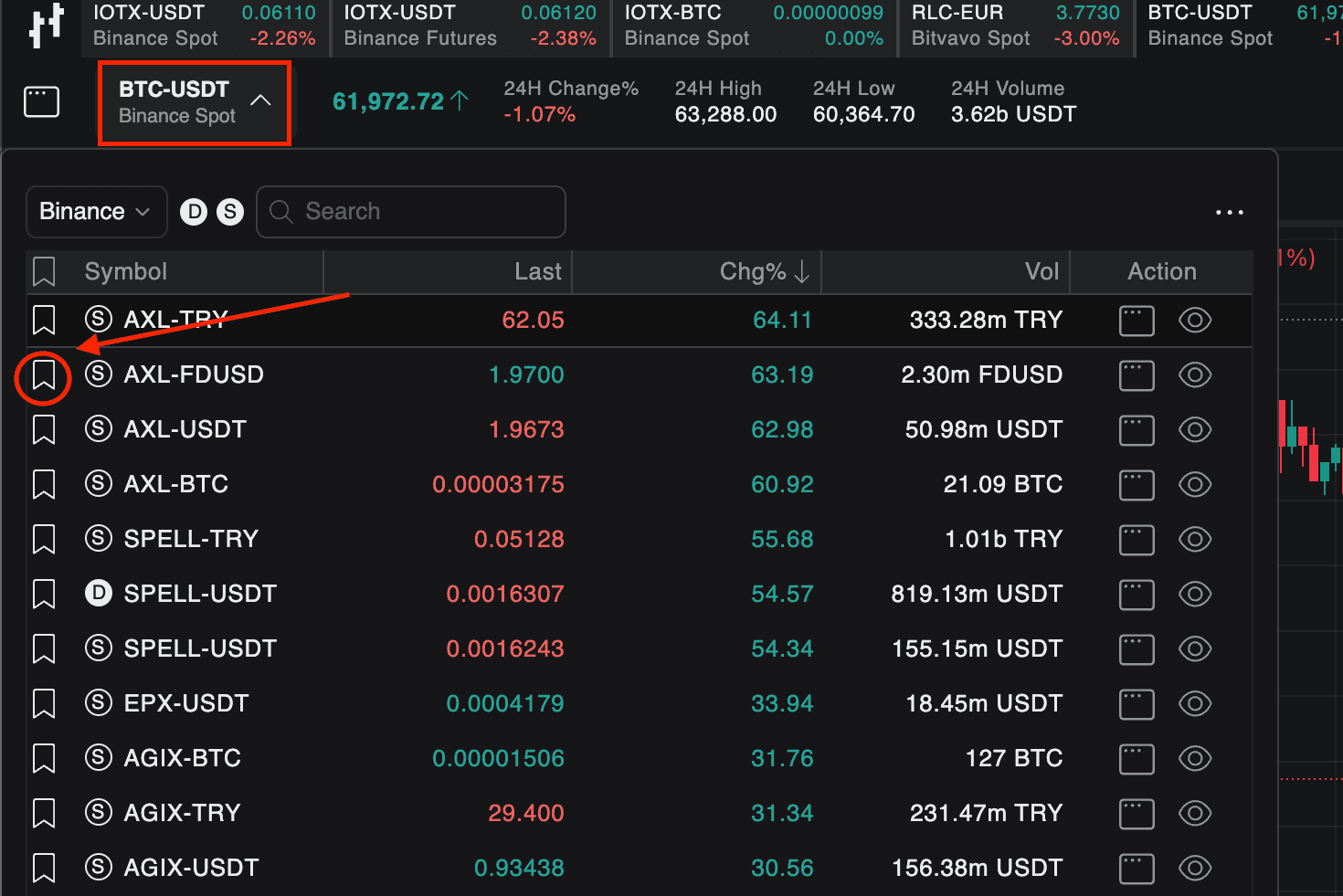Sort by Last column header
Screen dimensions: 1343x896
538,271
